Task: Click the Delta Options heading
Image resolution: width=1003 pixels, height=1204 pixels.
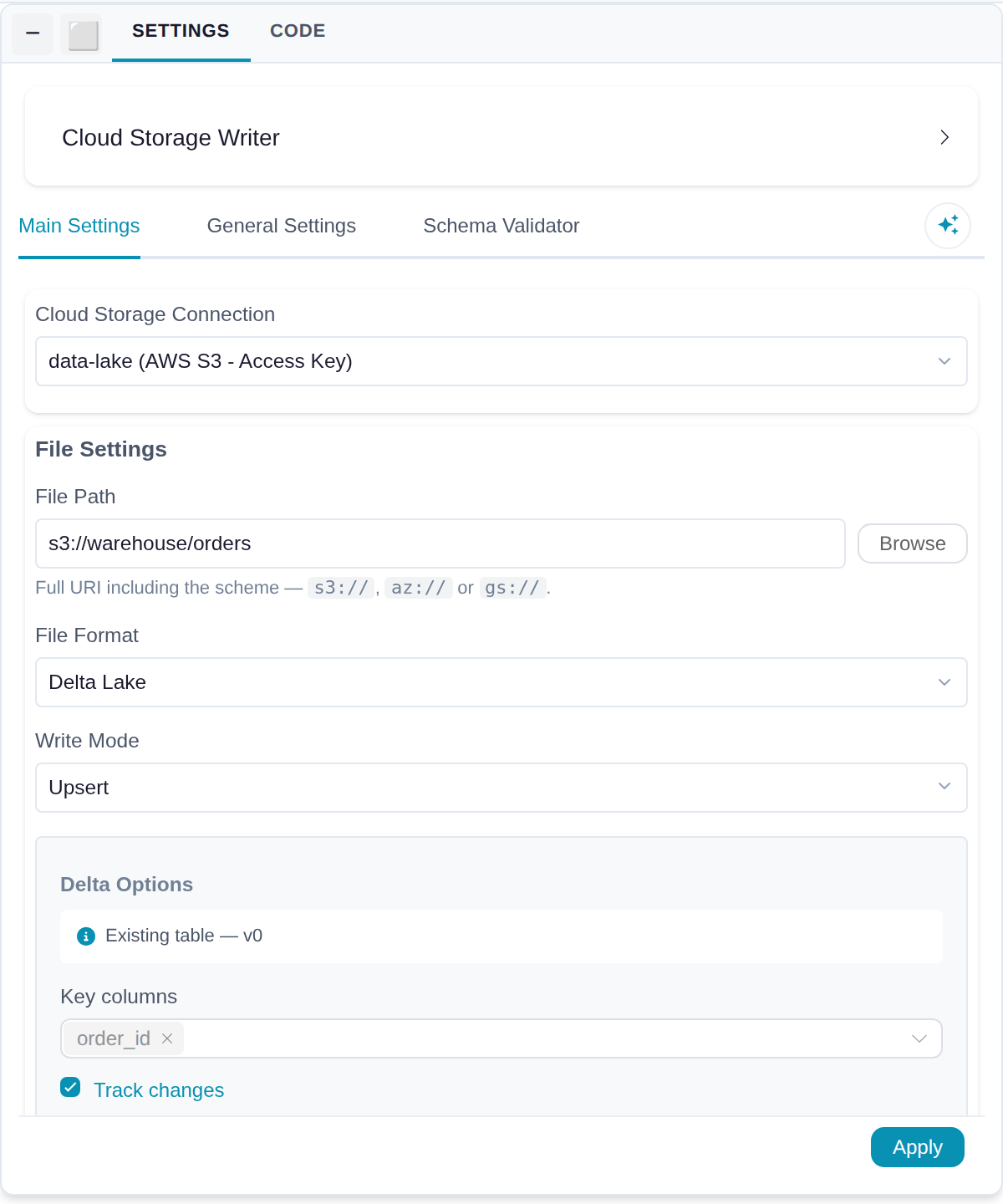Action: pyautogui.click(x=127, y=885)
